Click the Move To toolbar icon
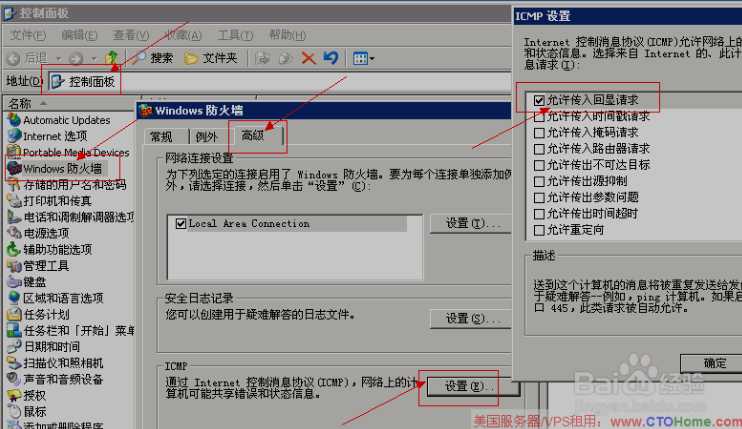The image size is (742, 429). 263,58
